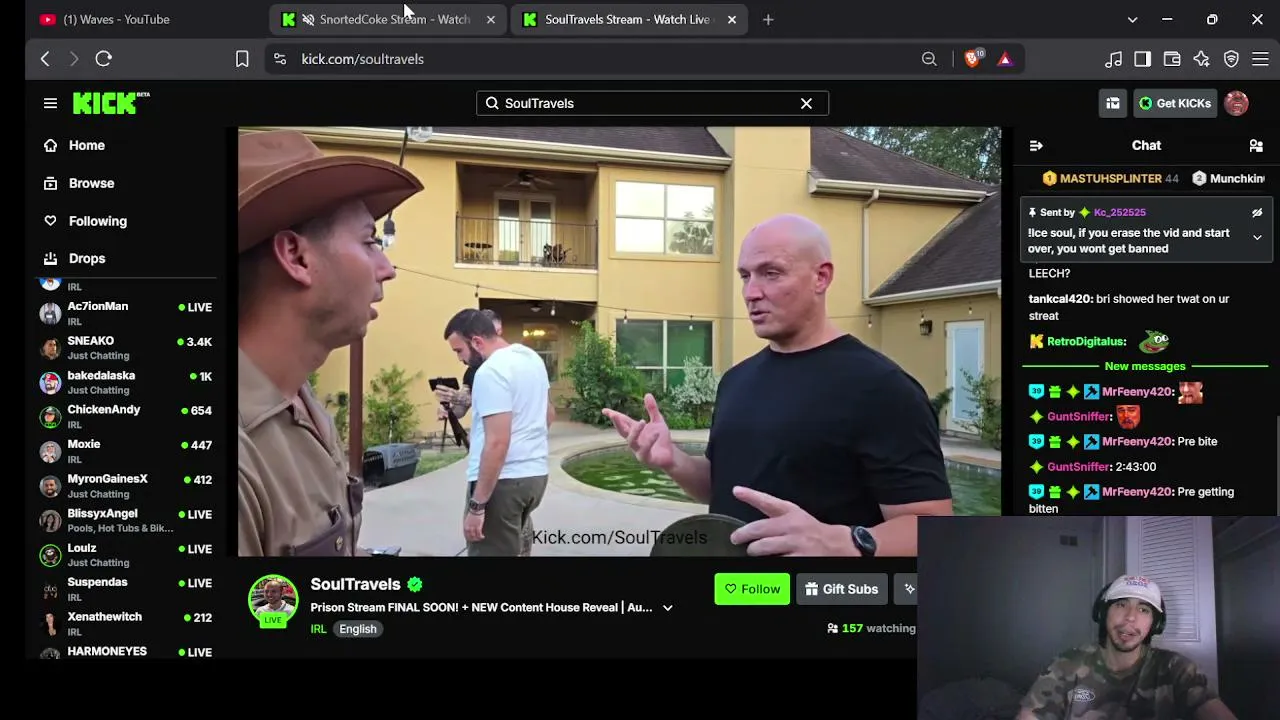Open the MyronGainesX channel in sidebar

coord(126,485)
